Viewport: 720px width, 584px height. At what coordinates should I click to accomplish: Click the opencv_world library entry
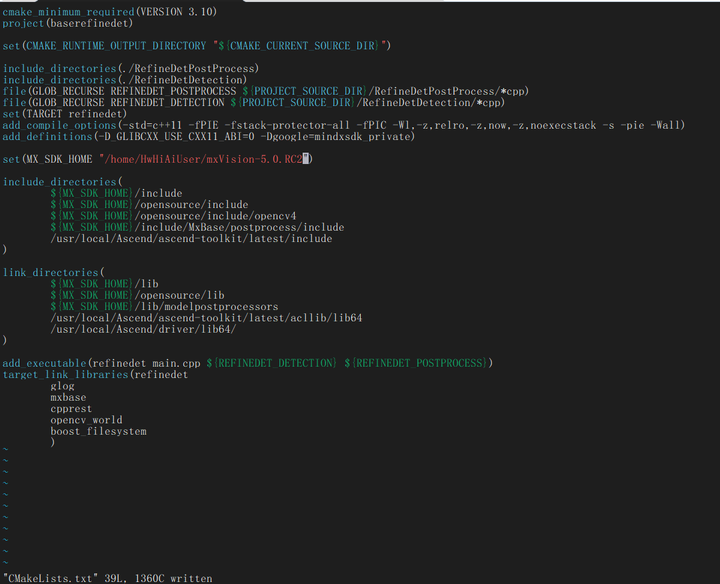[x=86, y=420]
